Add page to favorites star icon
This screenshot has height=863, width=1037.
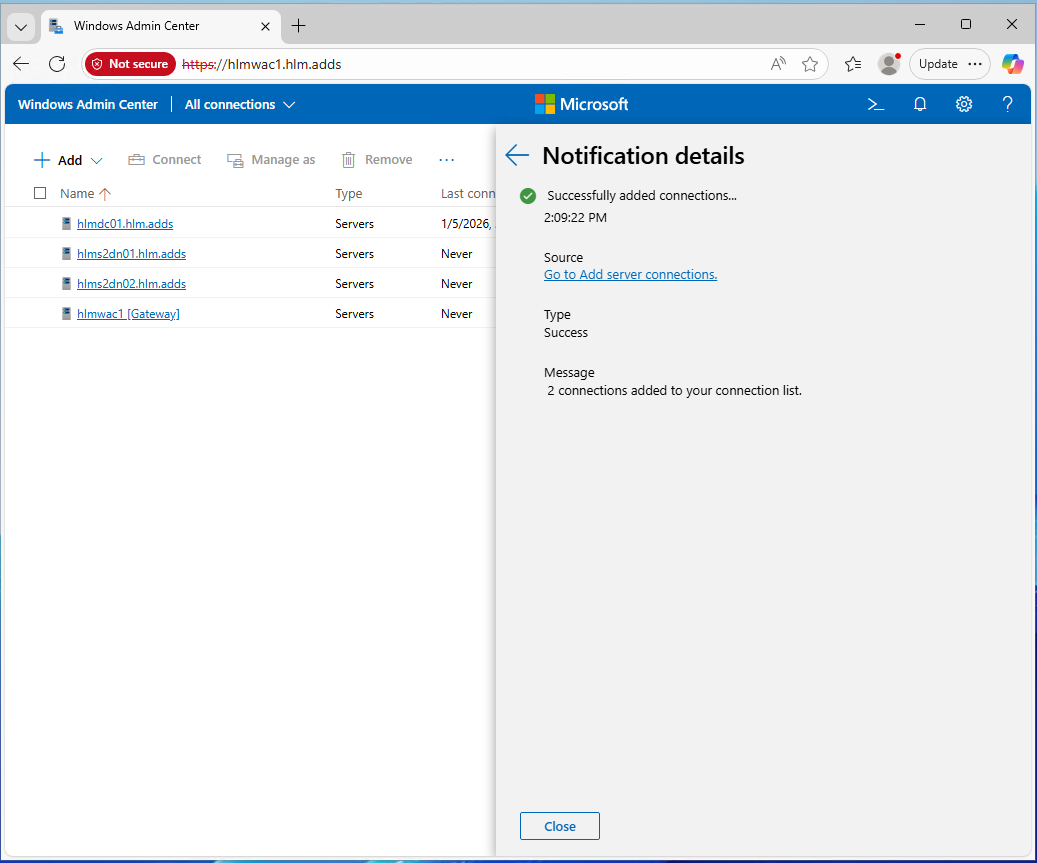click(810, 64)
